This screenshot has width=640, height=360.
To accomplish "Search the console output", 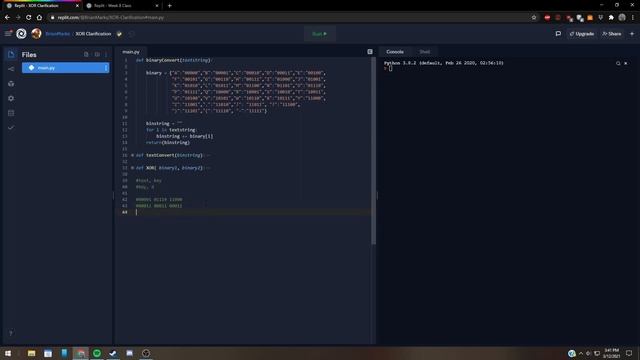I will [618, 63].
